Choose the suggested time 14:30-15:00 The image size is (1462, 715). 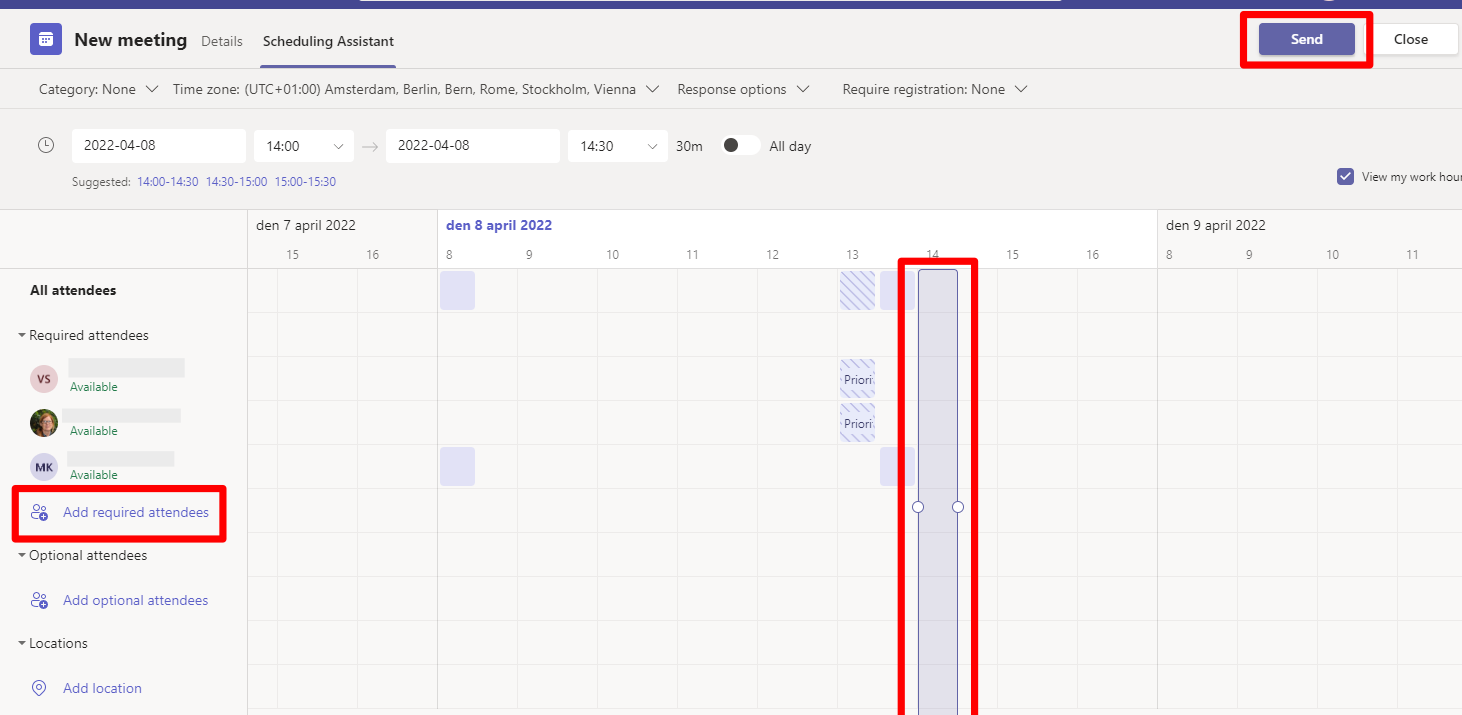(x=236, y=182)
